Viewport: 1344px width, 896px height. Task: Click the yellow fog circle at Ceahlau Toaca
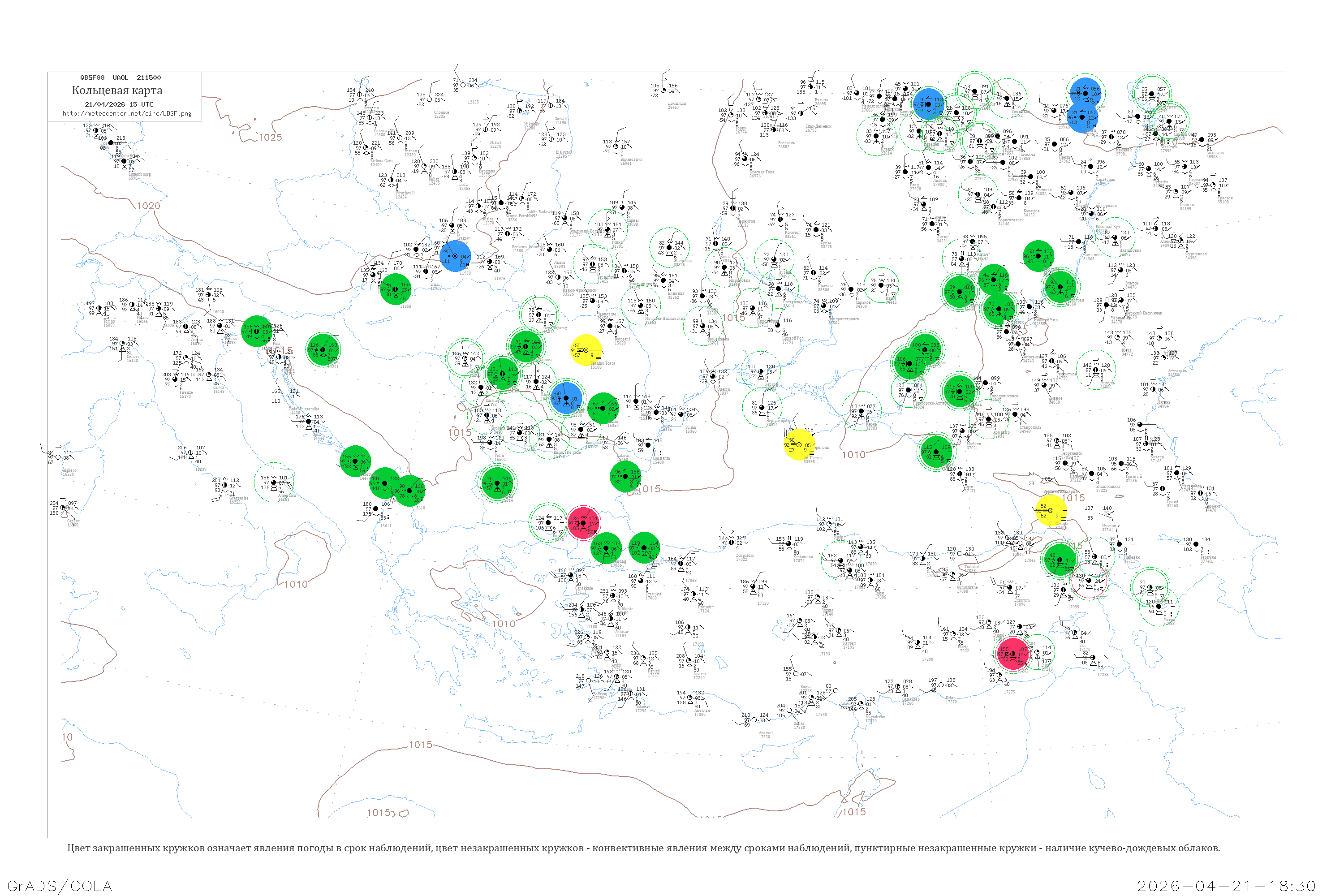pyautogui.click(x=586, y=350)
